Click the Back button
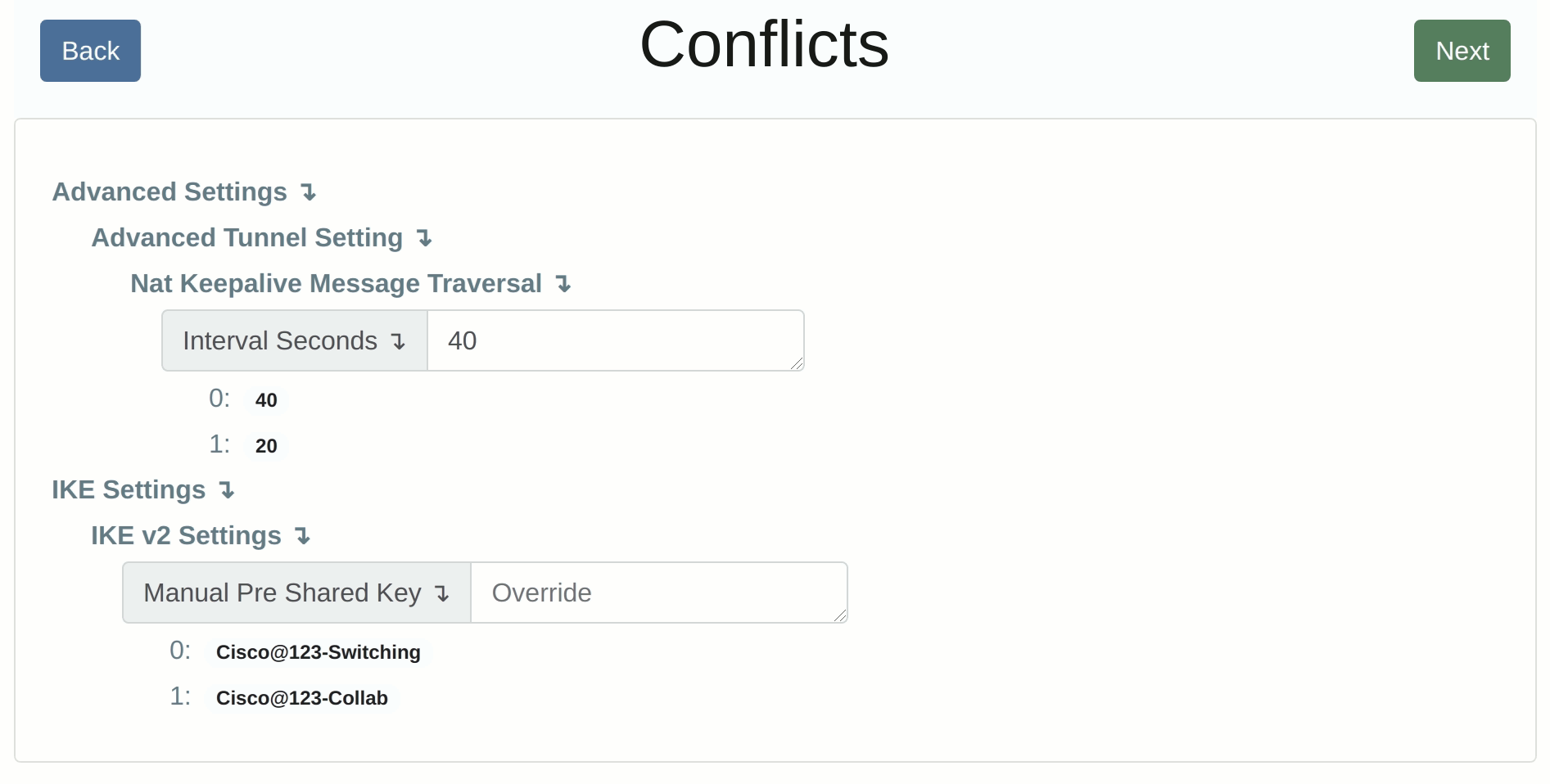1550x784 pixels. tap(89, 50)
